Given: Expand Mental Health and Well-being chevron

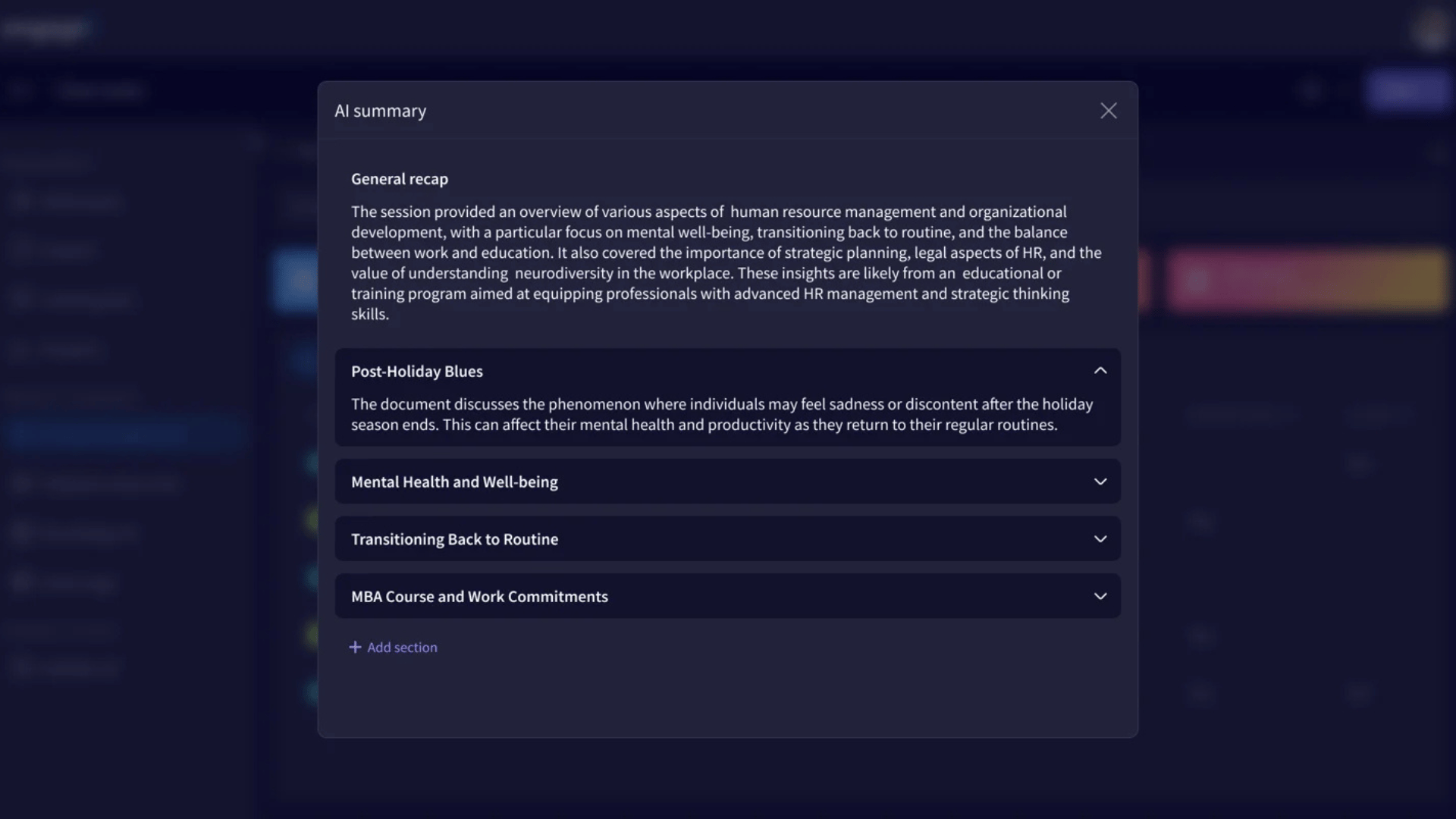Looking at the screenshot, I should 1100,482.
